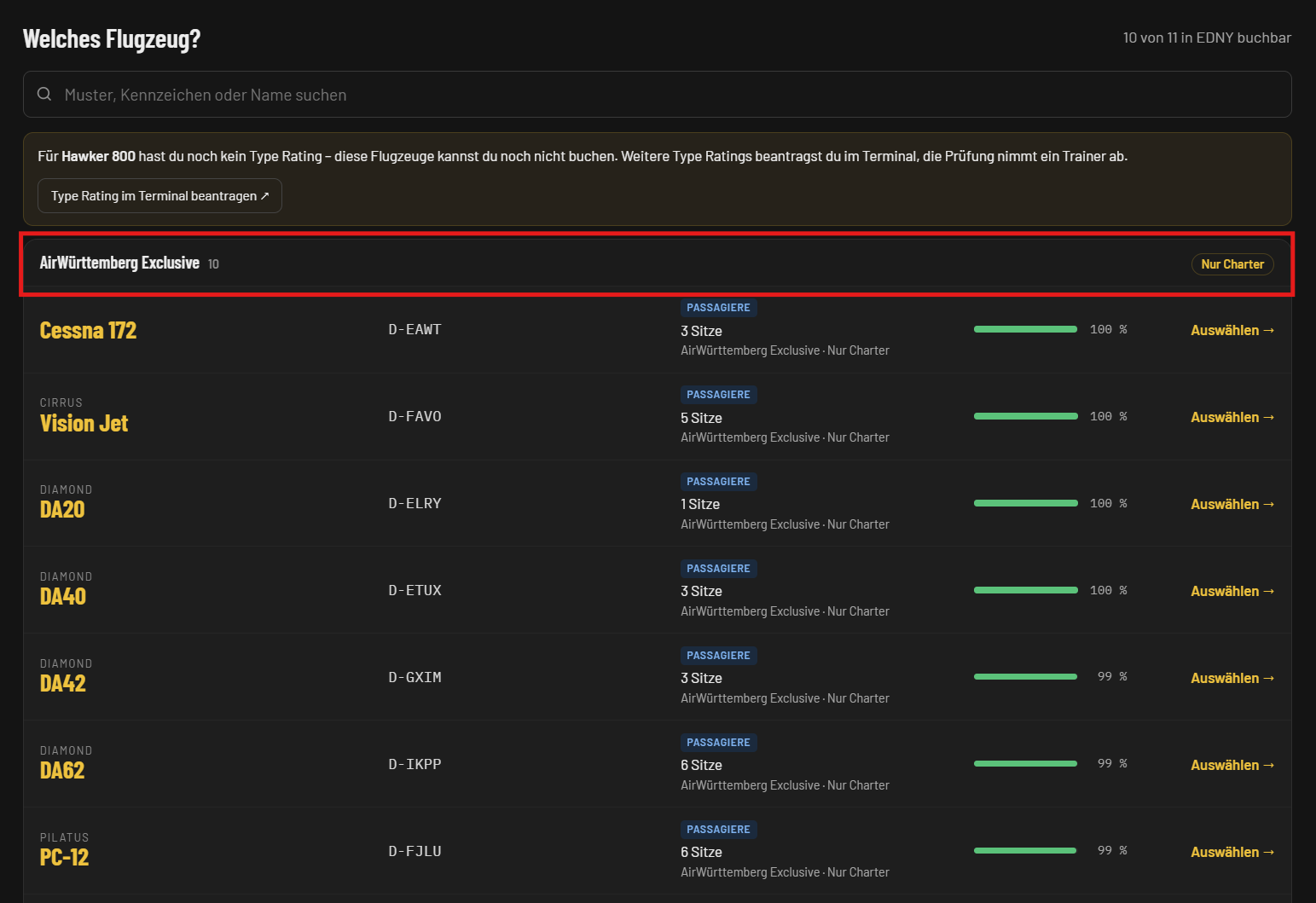Pick Auswählen in the DA20 row

point(1232,504)
